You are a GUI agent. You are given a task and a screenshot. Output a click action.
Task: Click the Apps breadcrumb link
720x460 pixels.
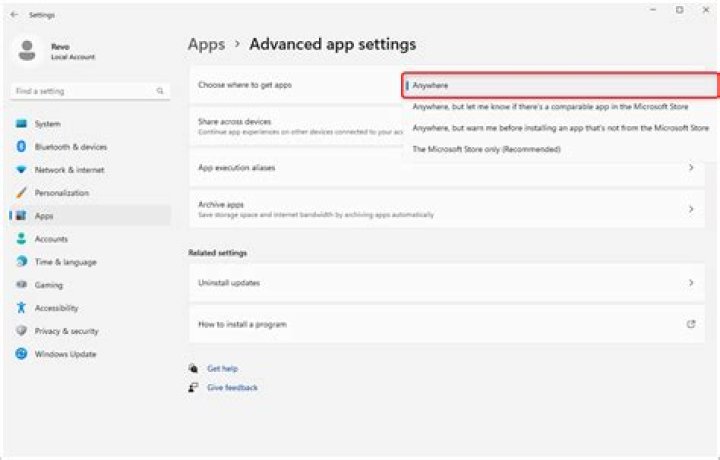click(x=205, y=45)
